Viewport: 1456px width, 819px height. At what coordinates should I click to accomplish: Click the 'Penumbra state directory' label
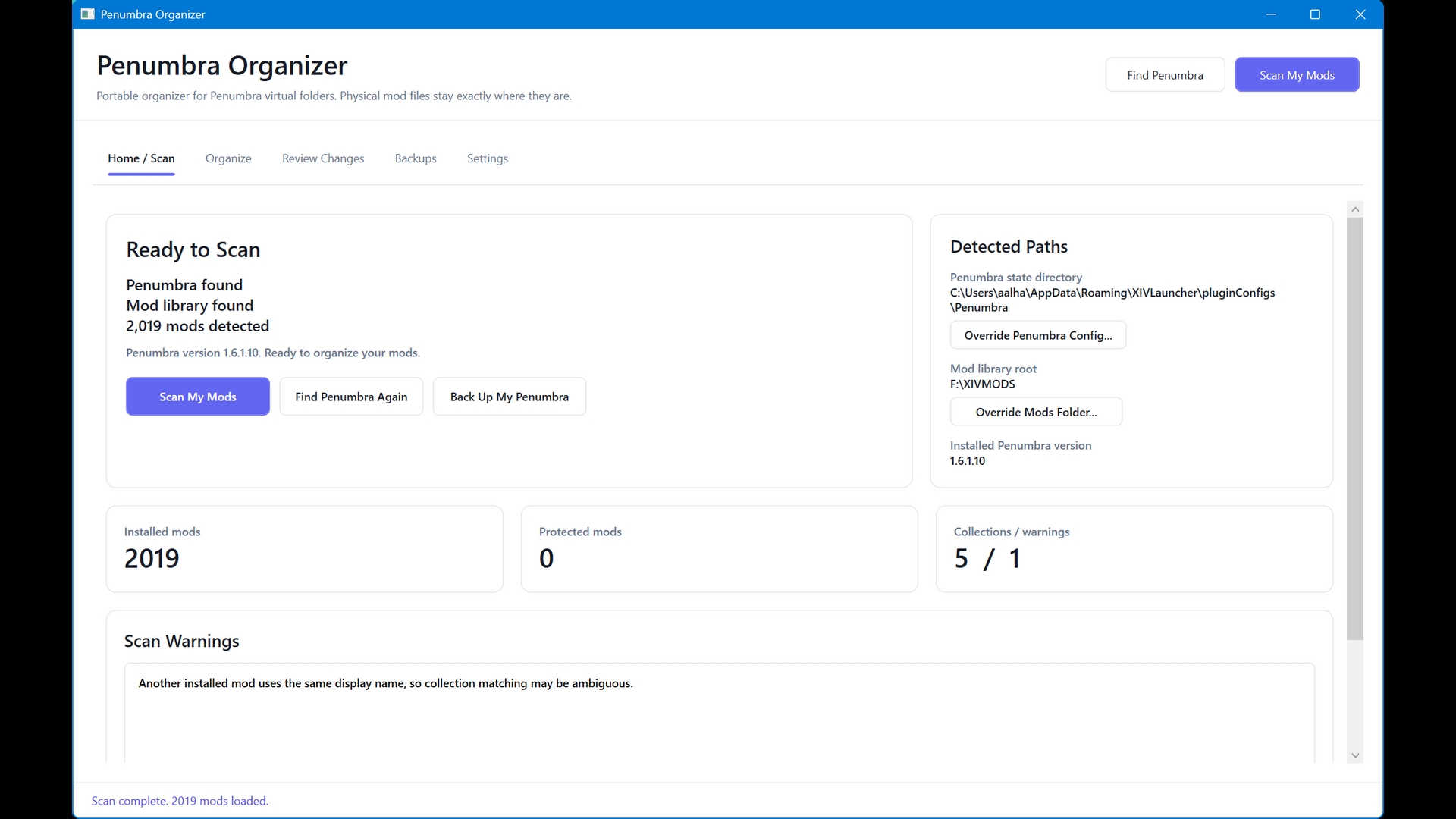[x=1016, y=278]
